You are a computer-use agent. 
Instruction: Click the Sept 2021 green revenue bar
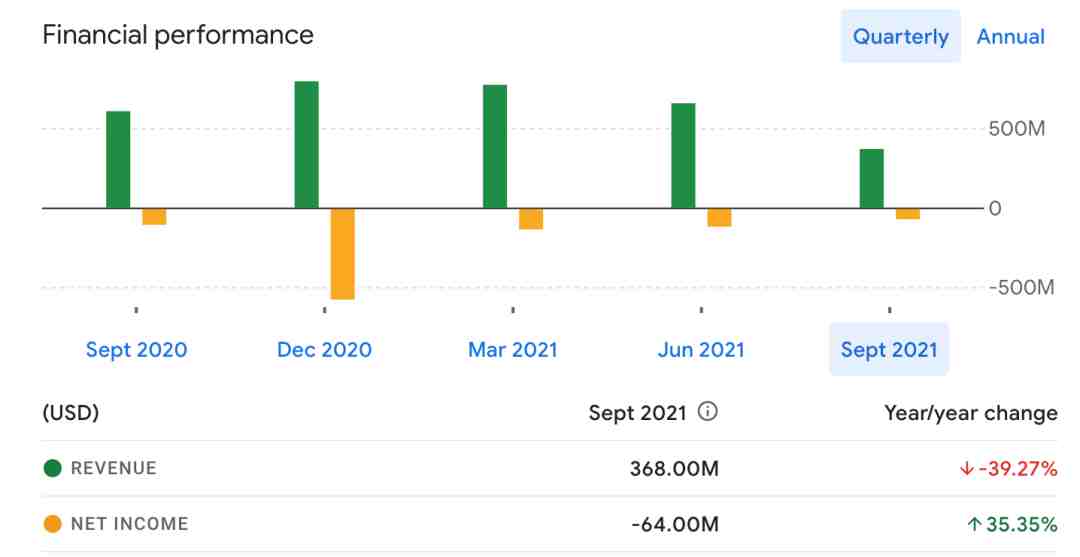872,178
